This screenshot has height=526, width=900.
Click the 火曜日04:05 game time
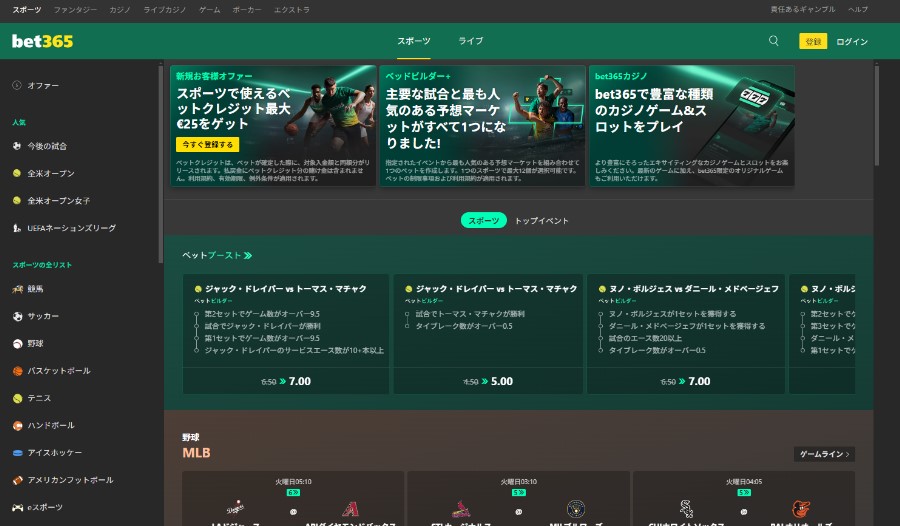point(743,482)
